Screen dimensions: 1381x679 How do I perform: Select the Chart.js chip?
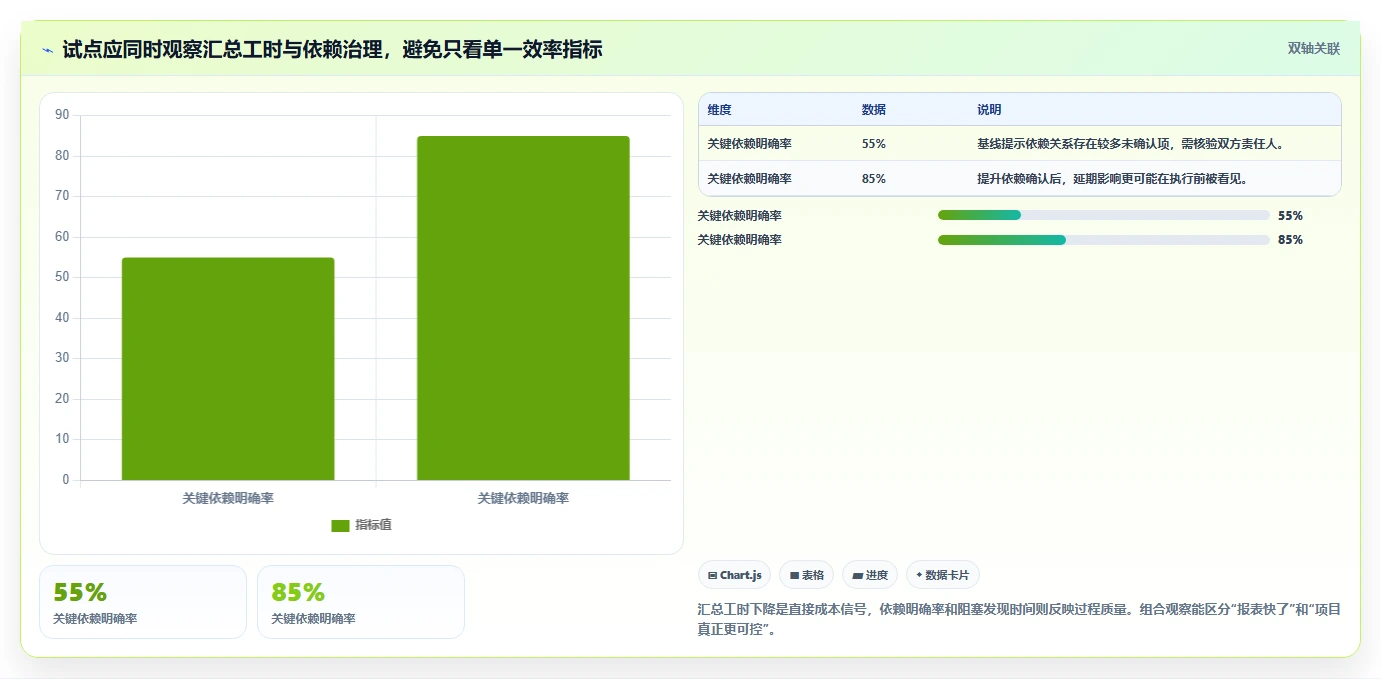[x=734, y=575]
